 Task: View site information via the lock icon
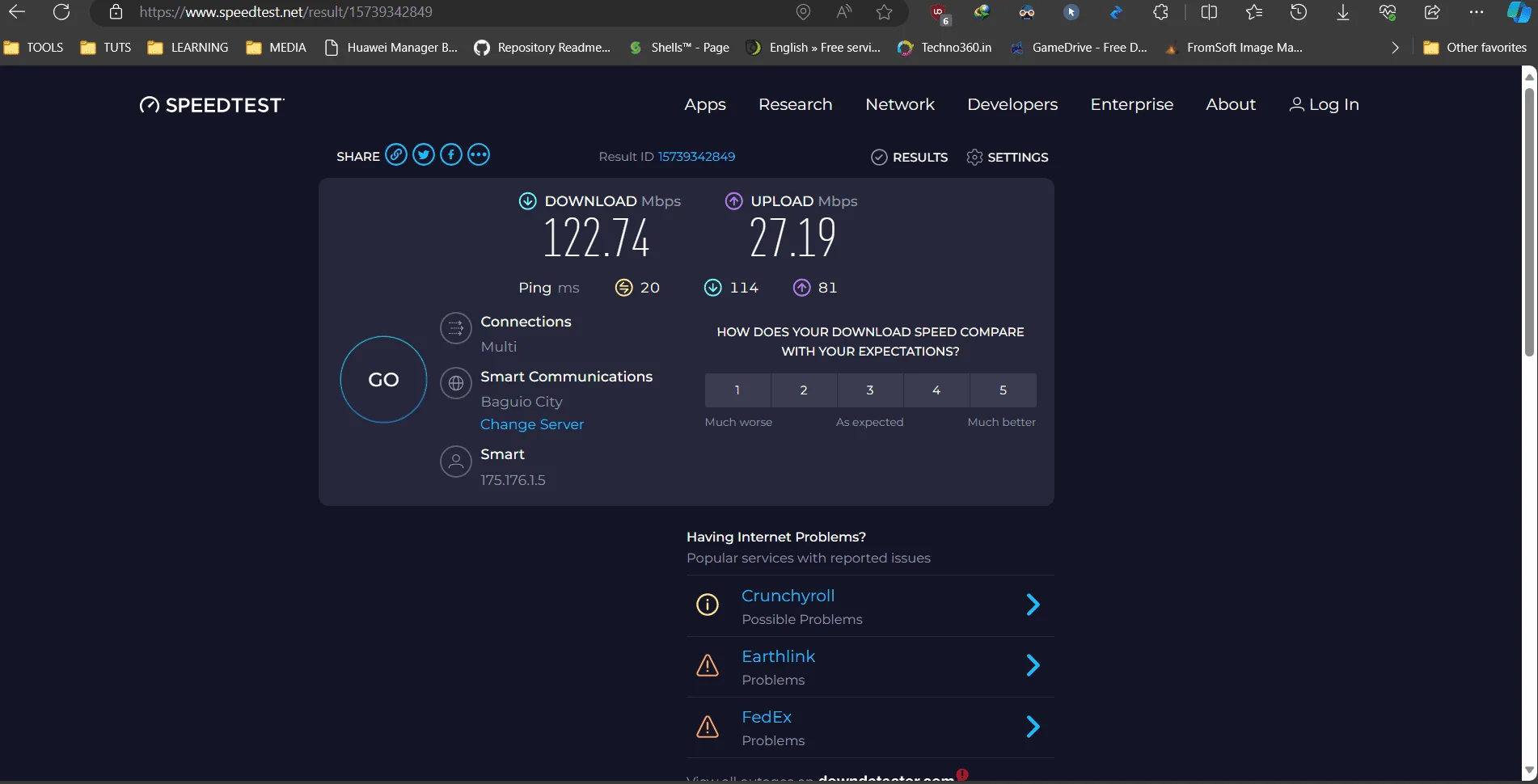(x=116, y=12)
